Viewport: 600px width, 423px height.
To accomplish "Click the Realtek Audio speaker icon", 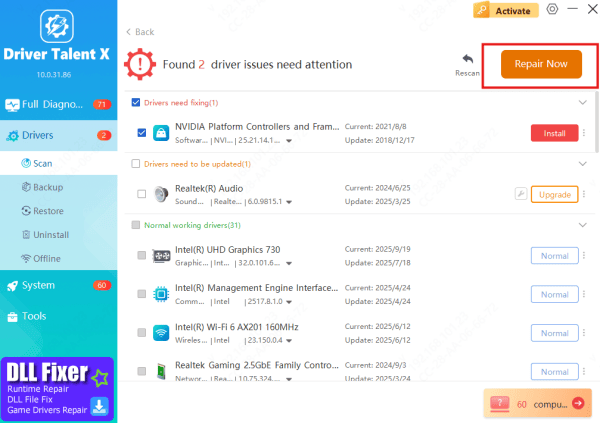I will (x=160, y=194).
